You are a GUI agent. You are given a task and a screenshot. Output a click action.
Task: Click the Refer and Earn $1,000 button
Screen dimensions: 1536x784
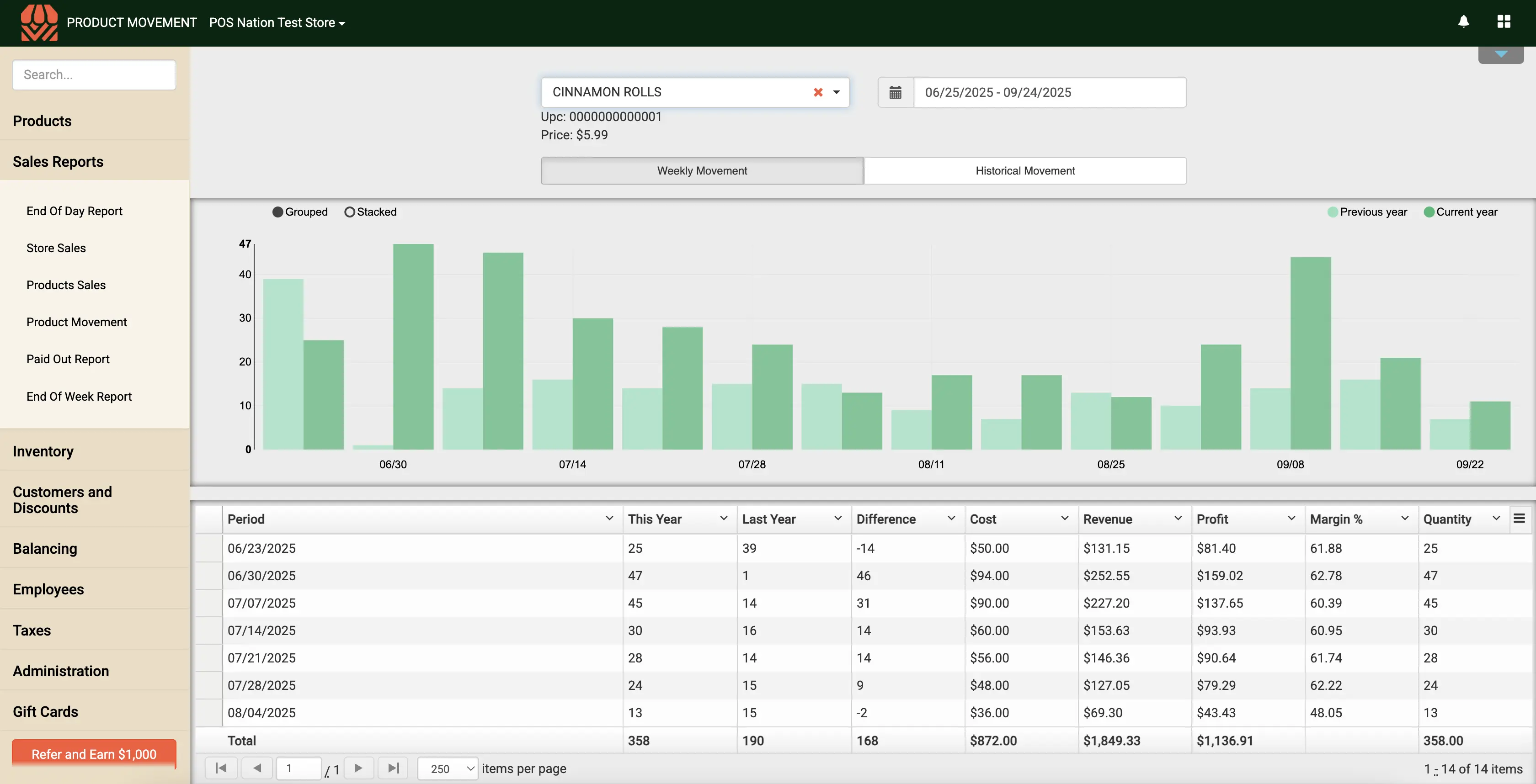click(x=94, y=753)
